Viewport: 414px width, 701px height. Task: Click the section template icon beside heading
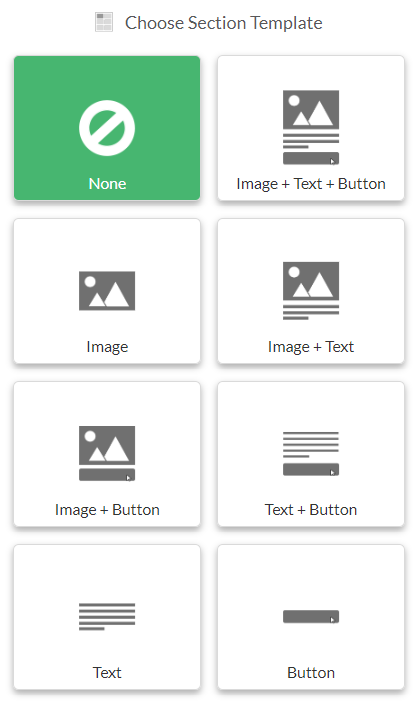[x=104, y=22]
